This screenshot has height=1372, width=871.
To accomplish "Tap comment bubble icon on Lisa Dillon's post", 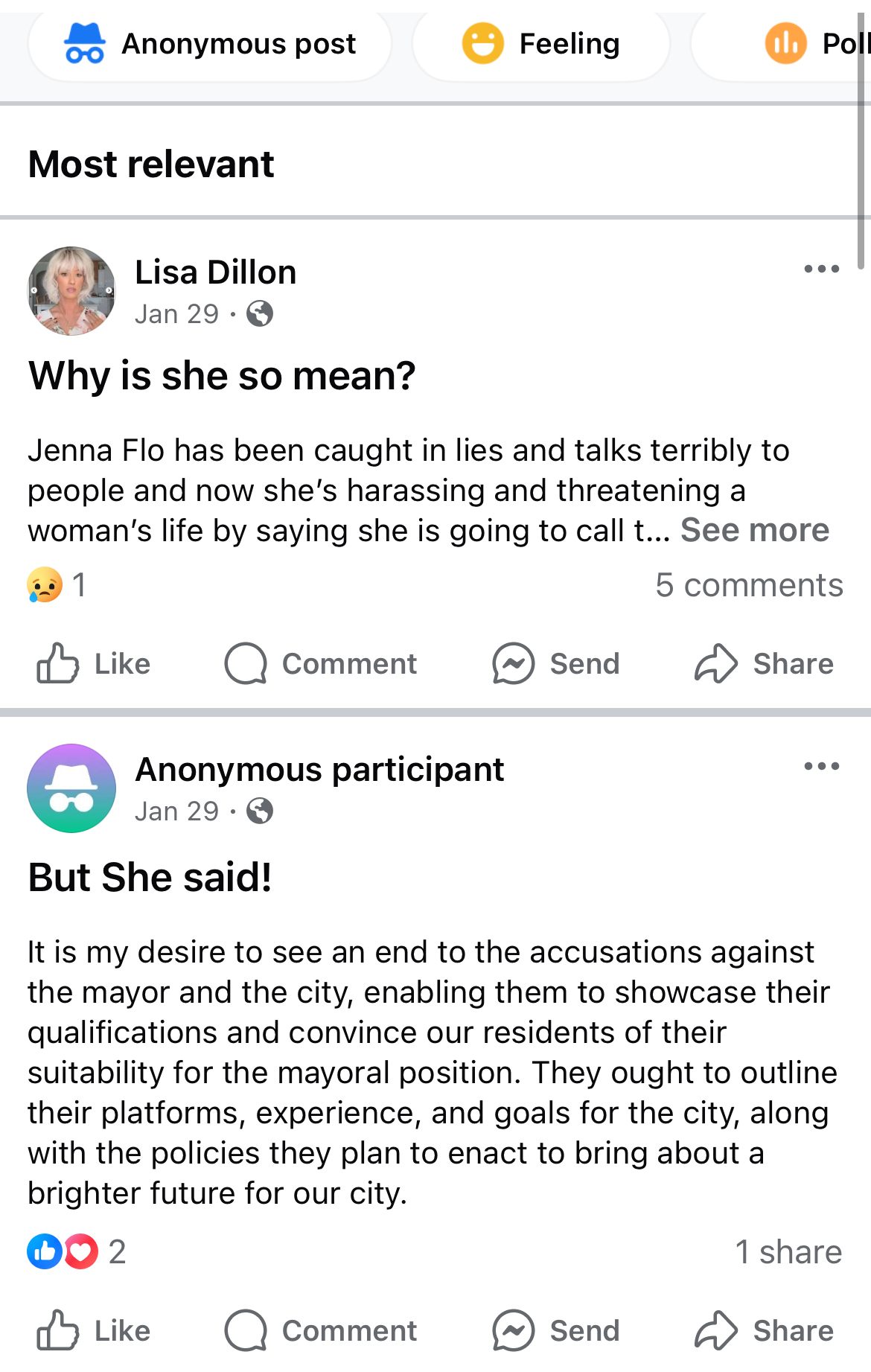I will coord(246,663).
